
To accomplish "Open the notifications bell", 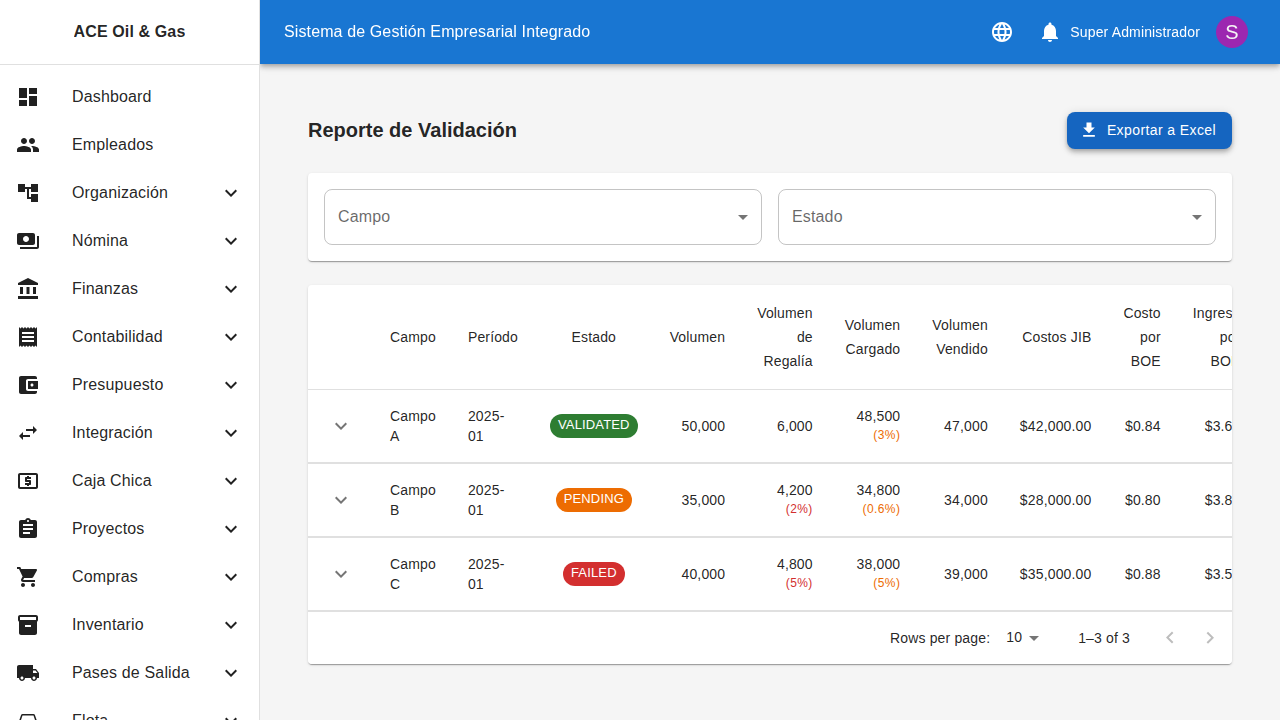I will [x=1049, y=31].
